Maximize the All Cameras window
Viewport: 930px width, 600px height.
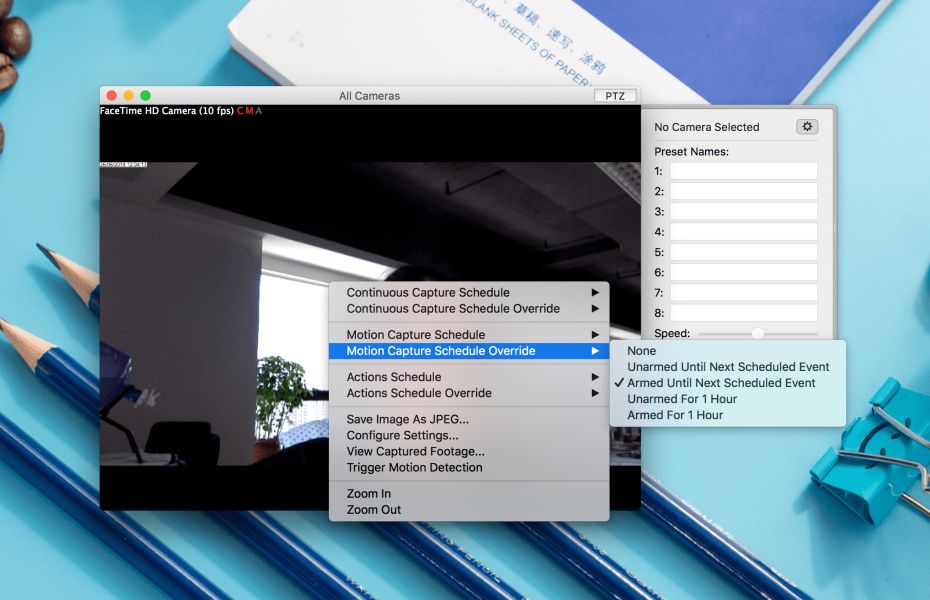(145, 95)
